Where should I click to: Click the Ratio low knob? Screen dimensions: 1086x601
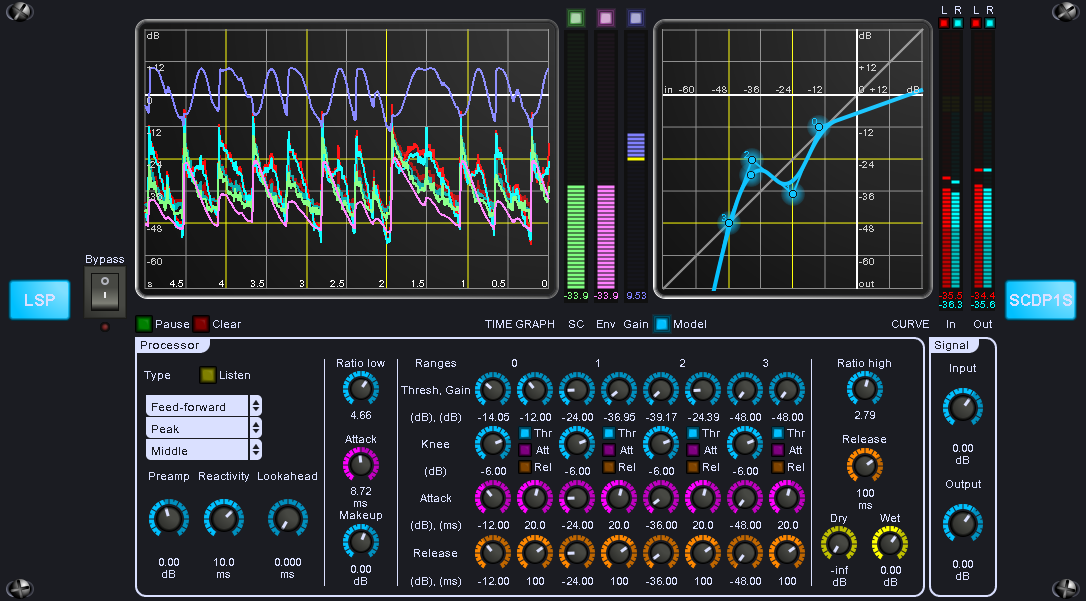[361, 389]
